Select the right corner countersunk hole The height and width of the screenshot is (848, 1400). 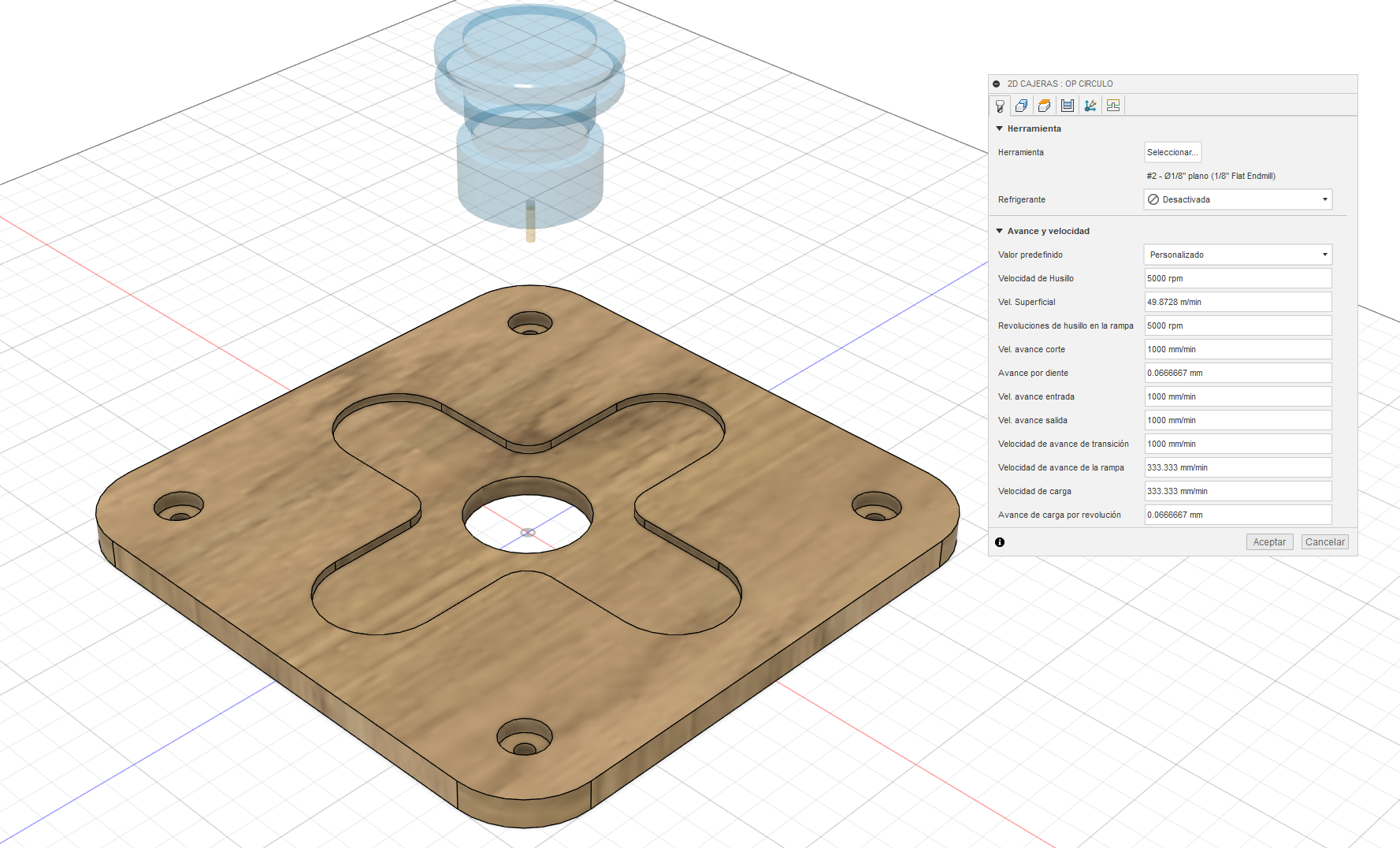click(877, 506)
